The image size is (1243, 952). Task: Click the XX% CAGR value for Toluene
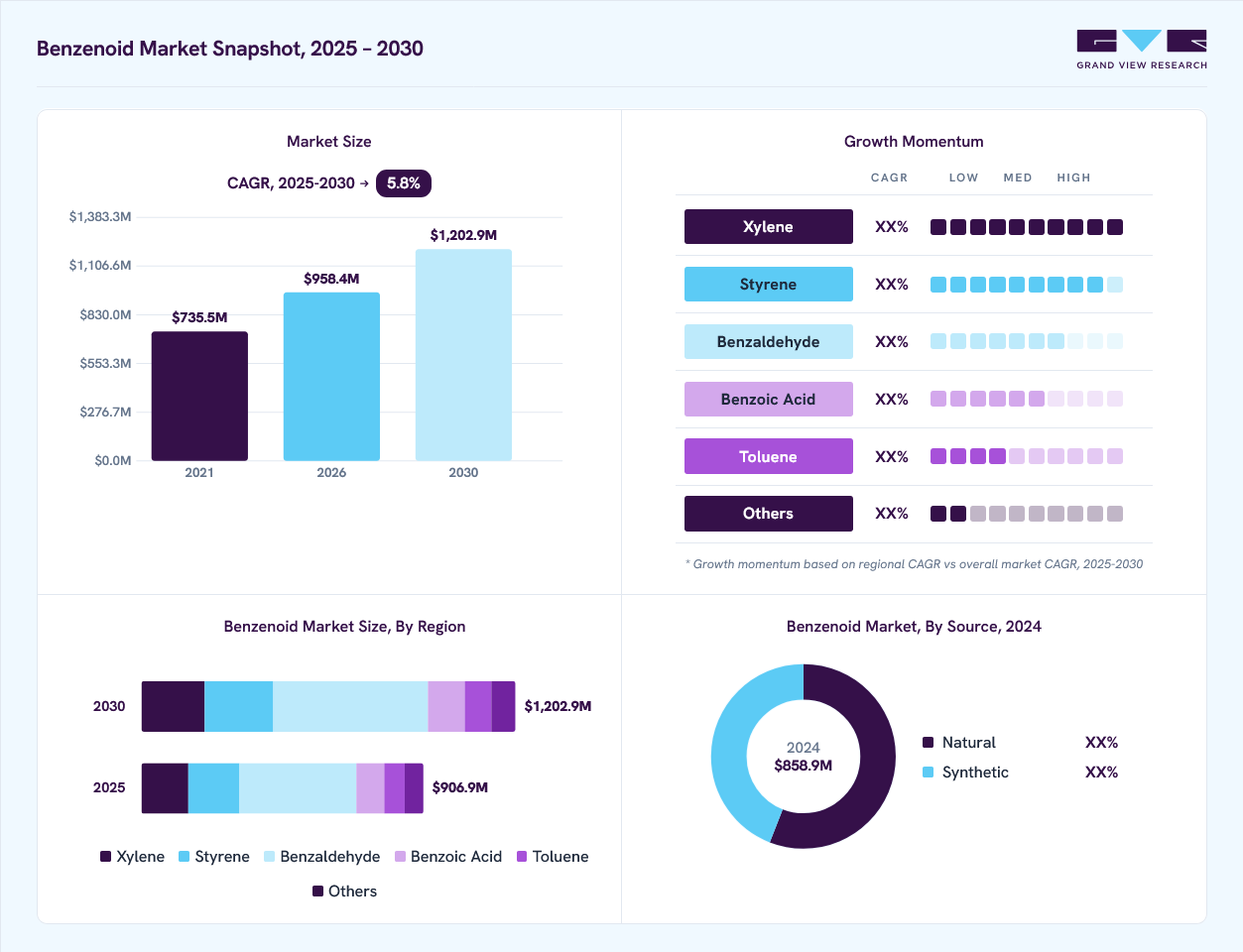tap(892, 457)
